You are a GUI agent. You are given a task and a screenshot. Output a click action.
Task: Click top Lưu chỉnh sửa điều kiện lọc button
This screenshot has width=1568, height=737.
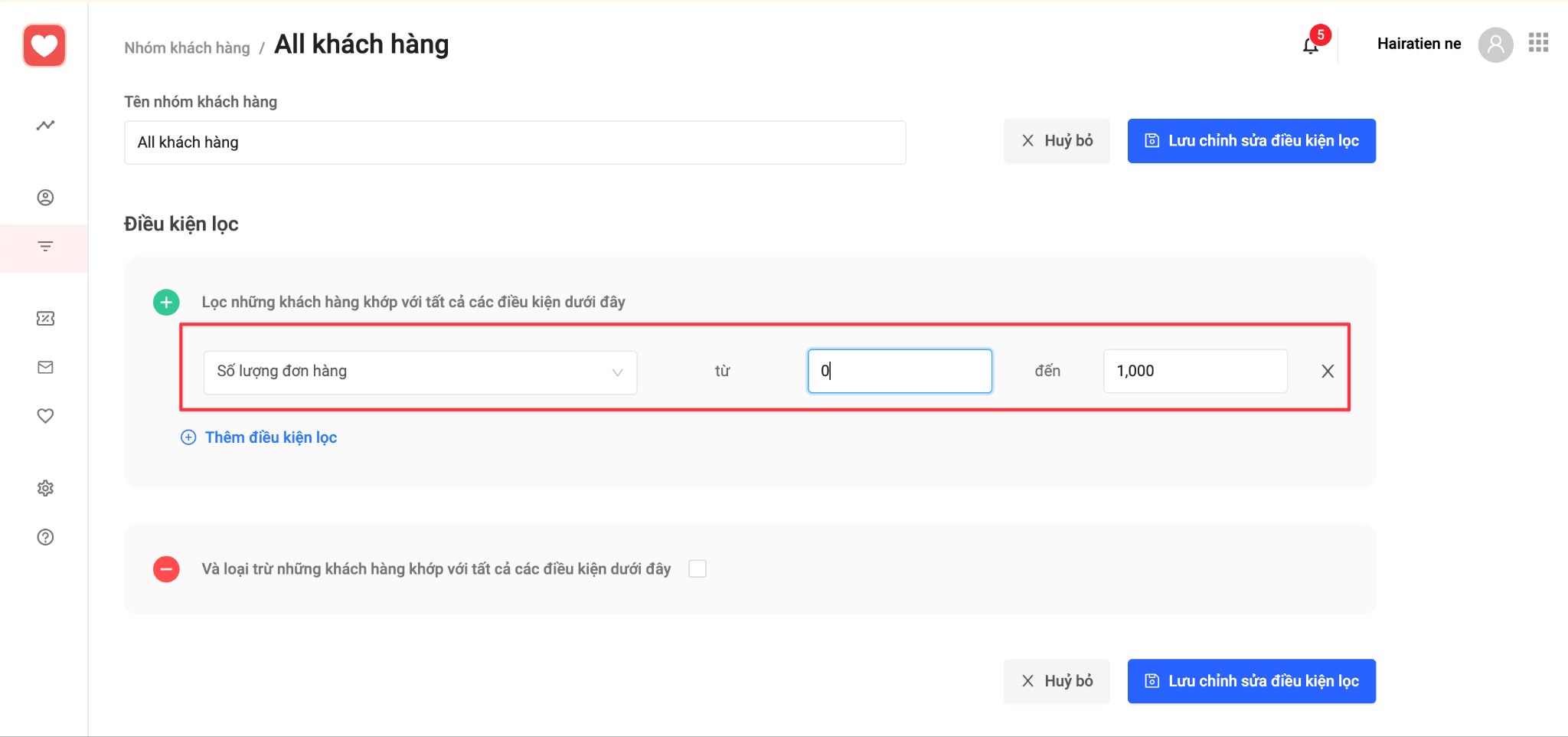click(1251, 141)
